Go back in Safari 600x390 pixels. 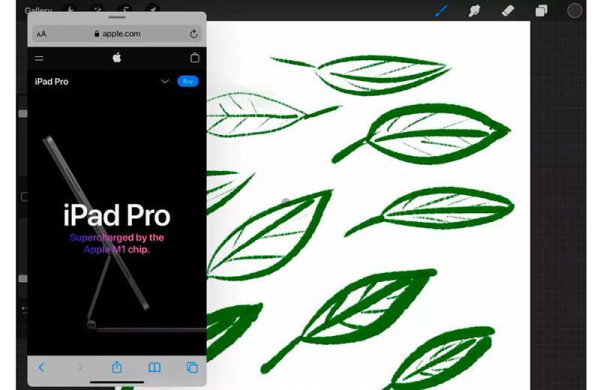[41, 368]
